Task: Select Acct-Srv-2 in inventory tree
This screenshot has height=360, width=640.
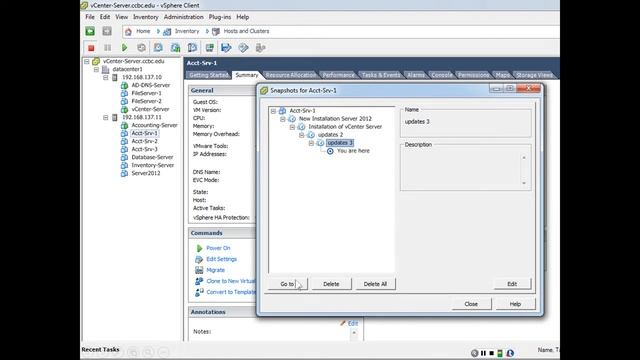Action: point(144,141)
